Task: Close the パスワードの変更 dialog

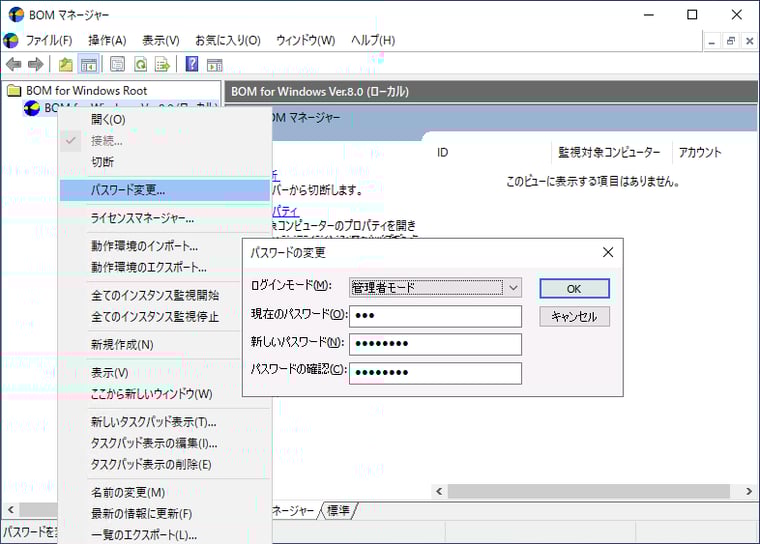Action: coord(608,252)
